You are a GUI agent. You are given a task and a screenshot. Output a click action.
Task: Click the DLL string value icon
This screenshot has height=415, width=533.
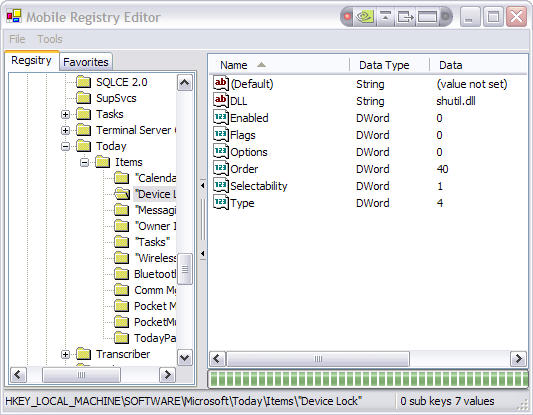(221, 100)
